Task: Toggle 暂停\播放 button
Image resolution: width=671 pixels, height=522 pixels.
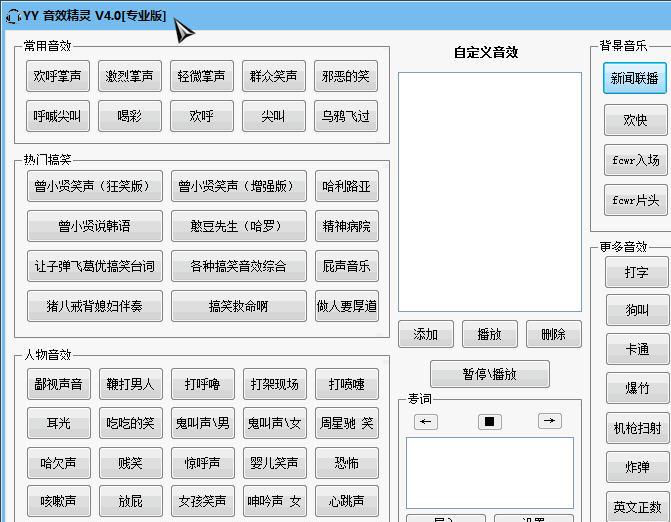Action: tap(490, 374)
